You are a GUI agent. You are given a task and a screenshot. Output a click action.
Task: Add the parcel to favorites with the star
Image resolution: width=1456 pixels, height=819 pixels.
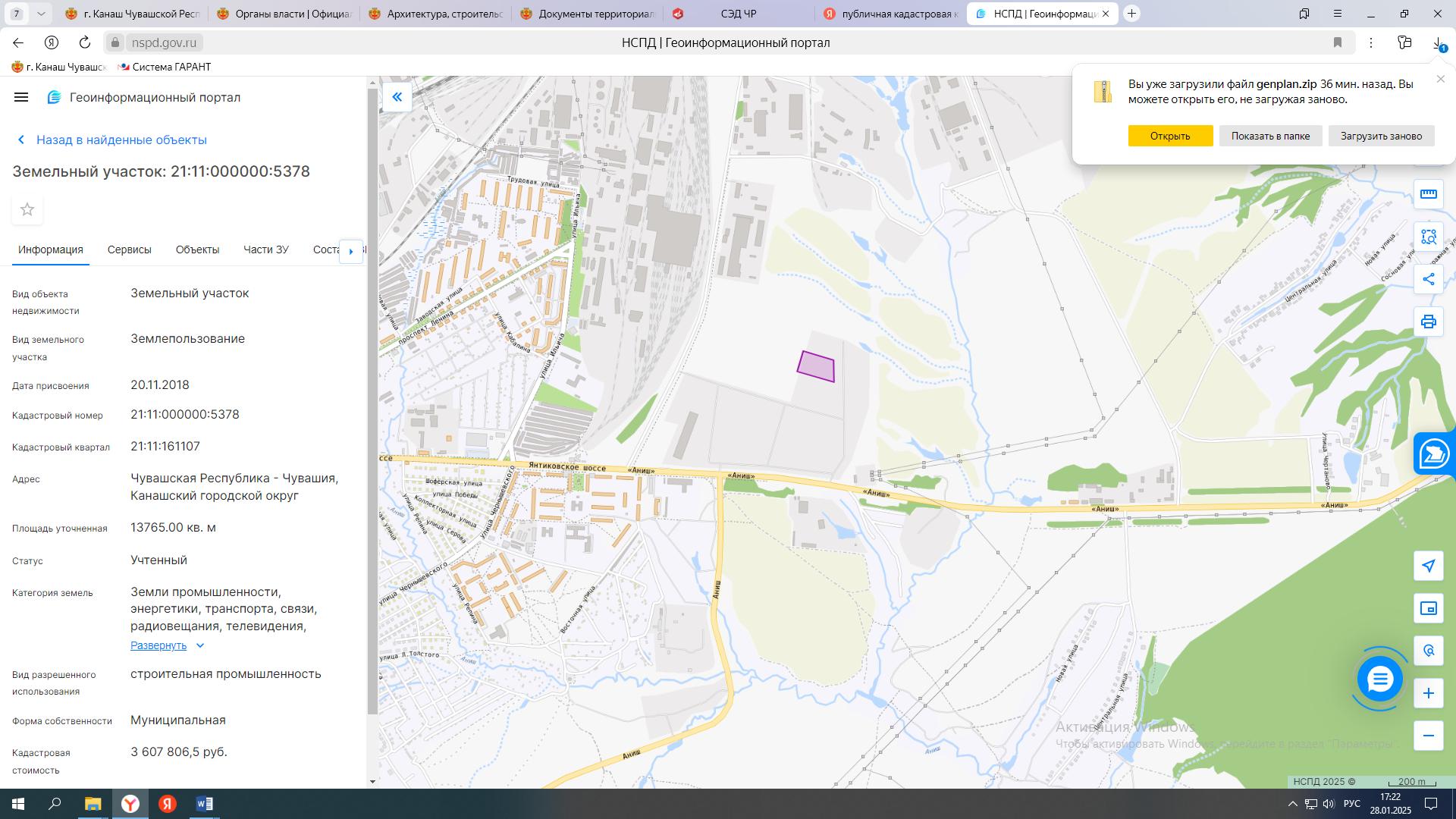(x=27, y=209)
